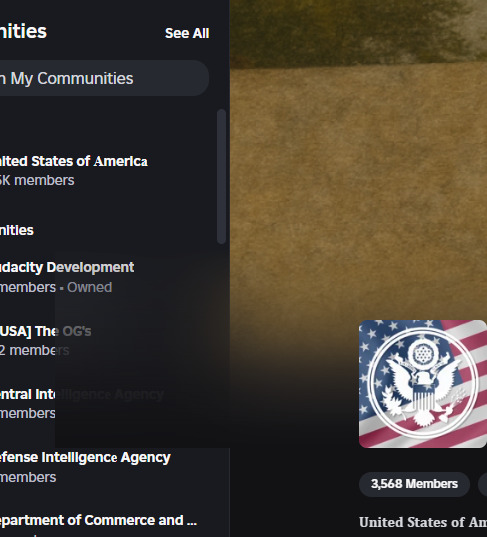Click the members count under The OG's
This screenshot has height=537, width=487.
click(x=35, y=350)
